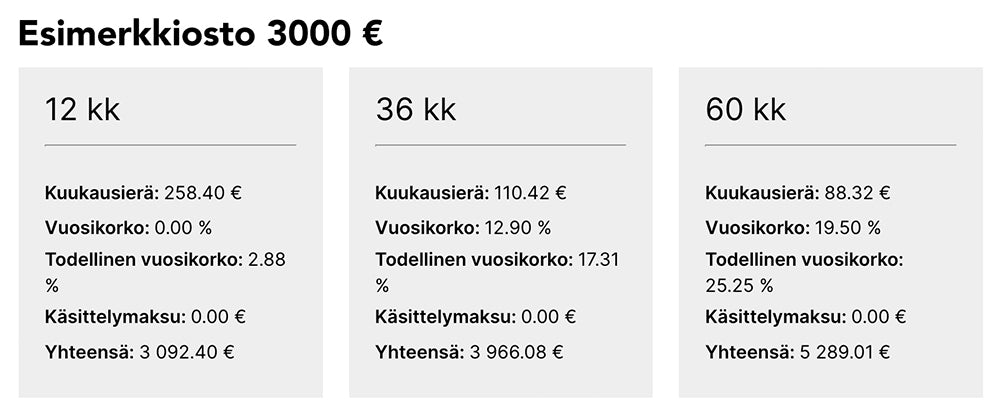Screen dimensions: 1000x412
Task: Click the Vuosikorko 19.50 % row
Action: coord(792,226)
